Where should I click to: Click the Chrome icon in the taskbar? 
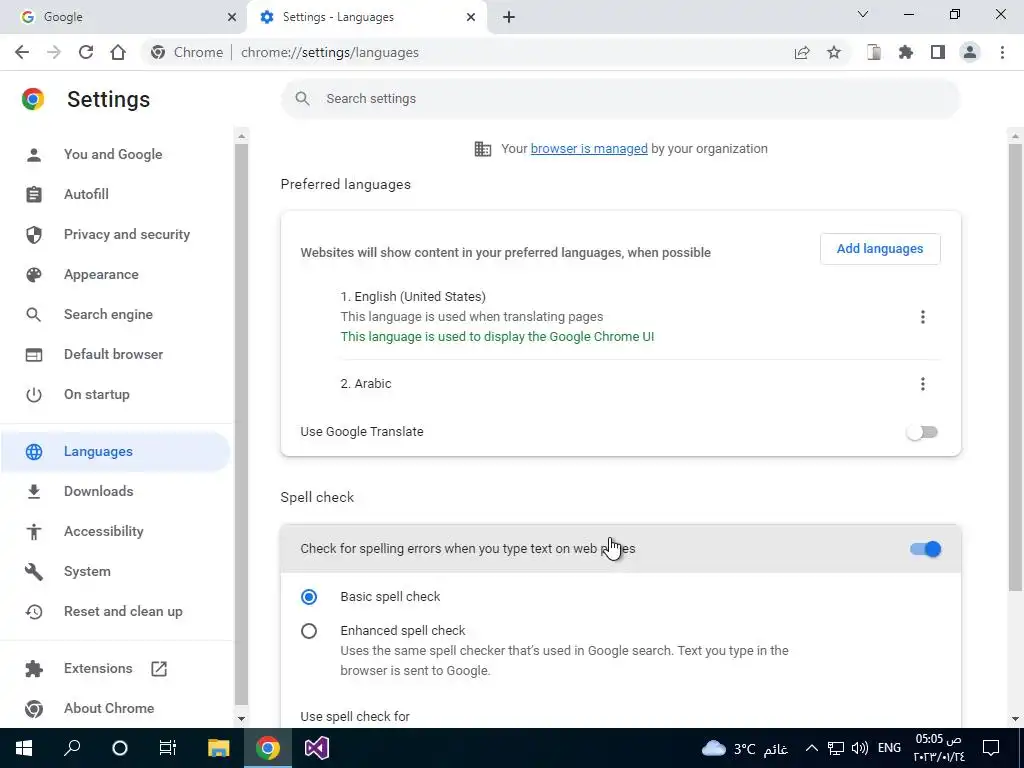[x=267, y=748]
